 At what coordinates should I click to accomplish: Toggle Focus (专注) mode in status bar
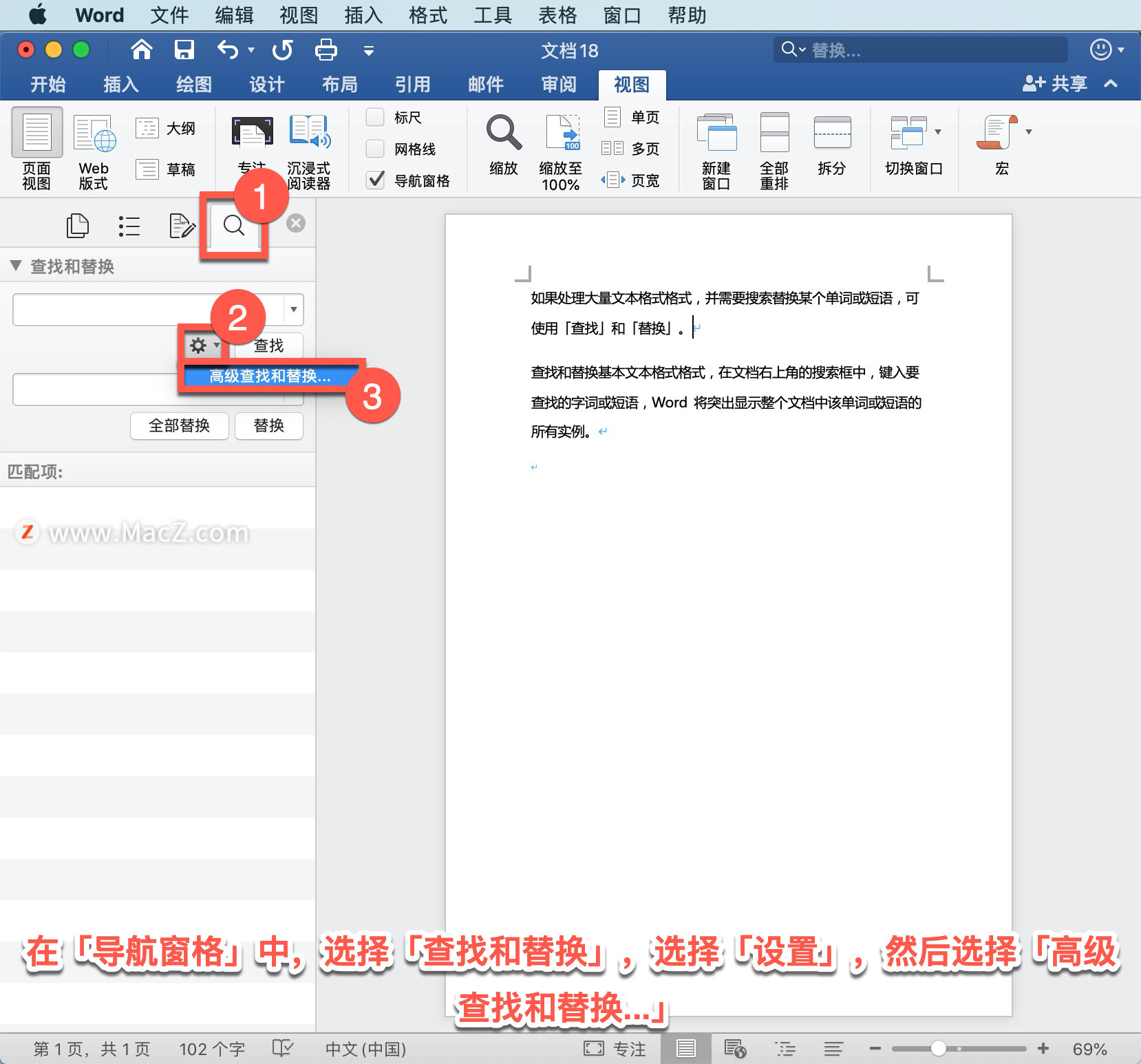[x=615, y=1049]
